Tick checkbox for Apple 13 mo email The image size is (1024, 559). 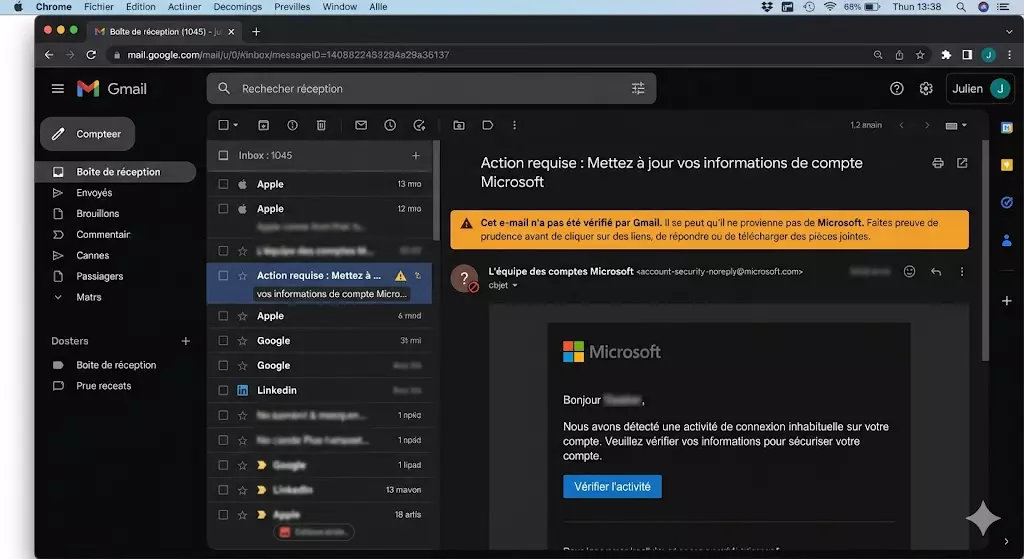point(223,184)
